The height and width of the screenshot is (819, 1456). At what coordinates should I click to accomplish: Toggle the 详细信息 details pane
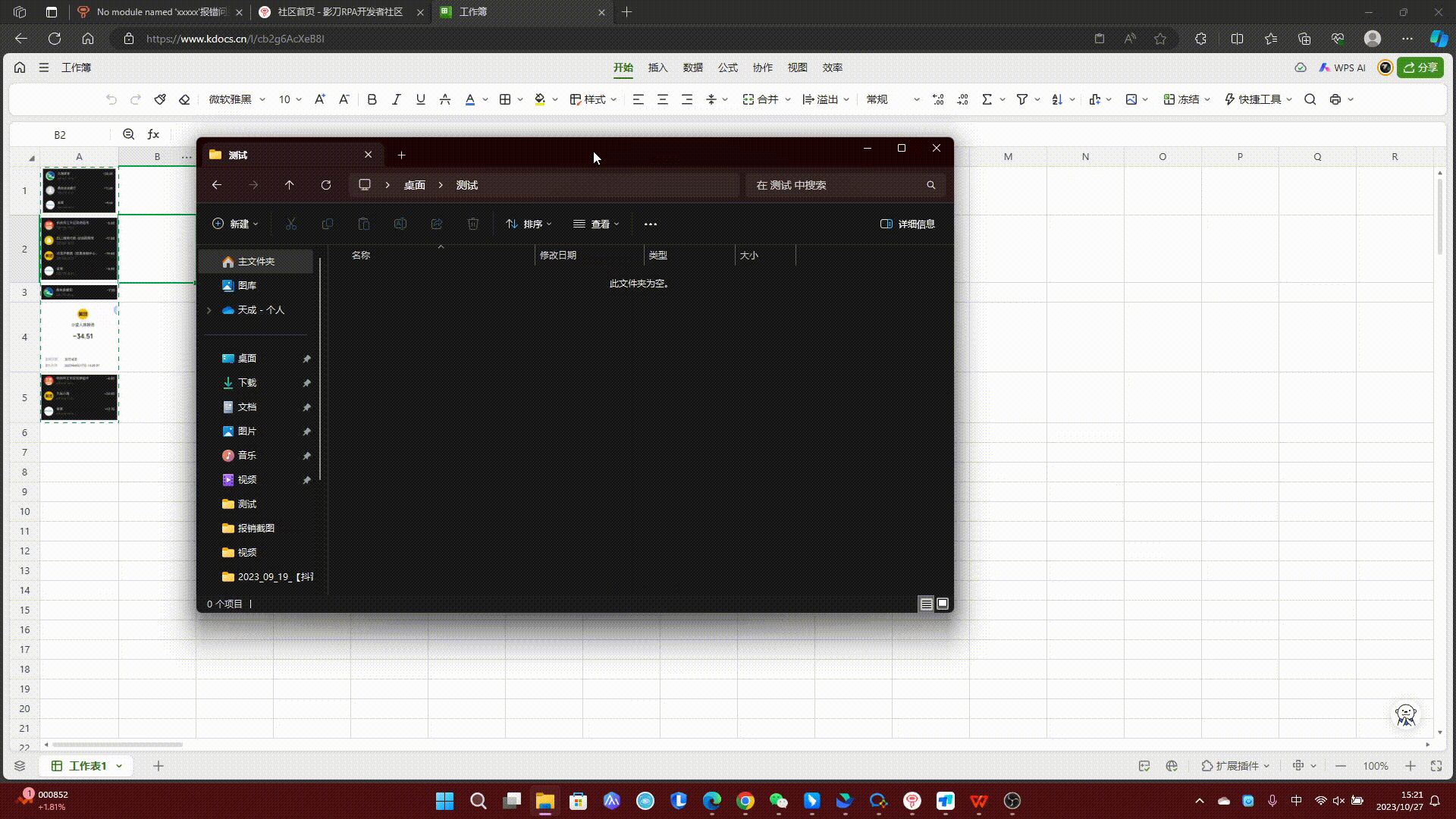[x=907, y=224]
